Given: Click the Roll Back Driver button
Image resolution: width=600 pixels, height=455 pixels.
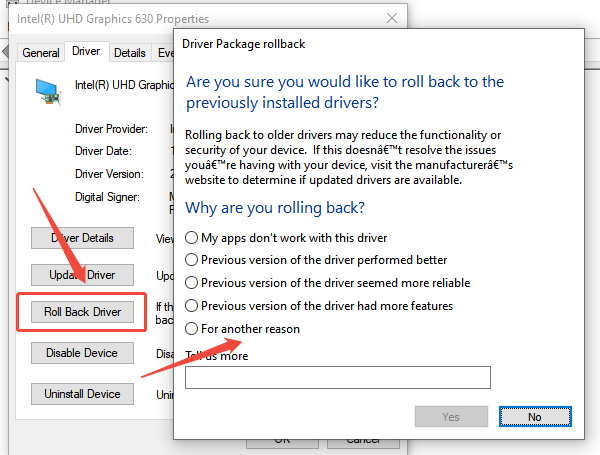Looking at the screenshot, I should coord(82,312).
